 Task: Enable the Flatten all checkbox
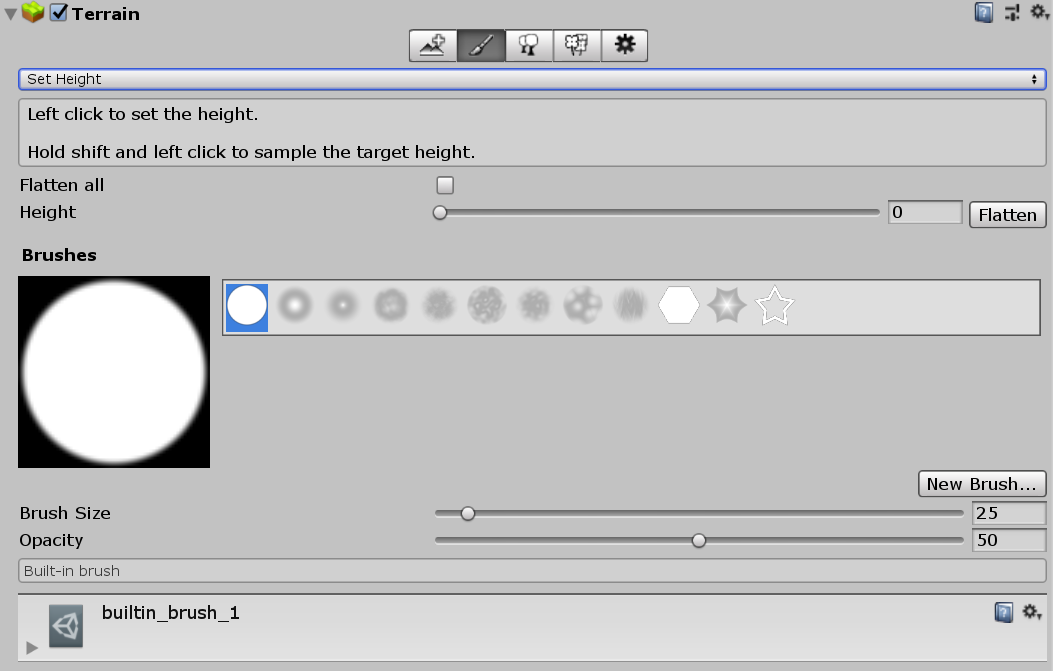pos(445,185)
